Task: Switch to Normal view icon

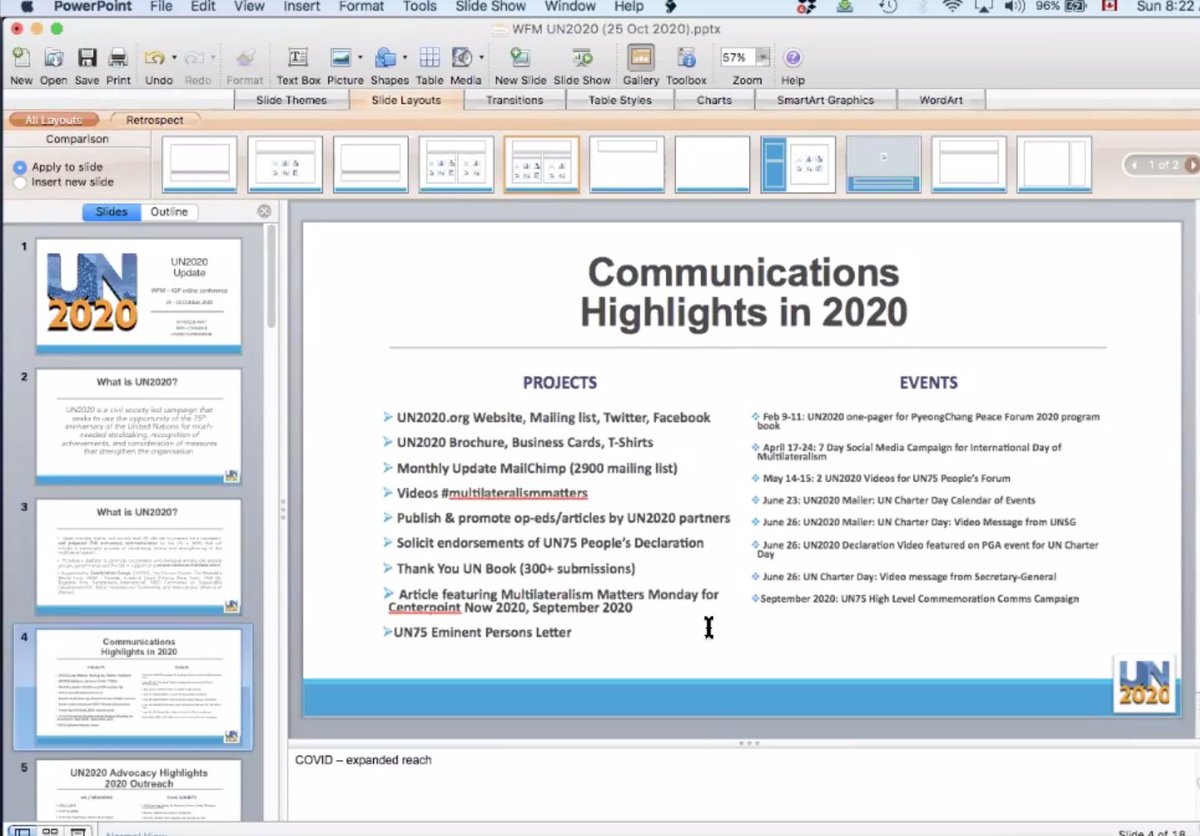Action: (21, 831)
